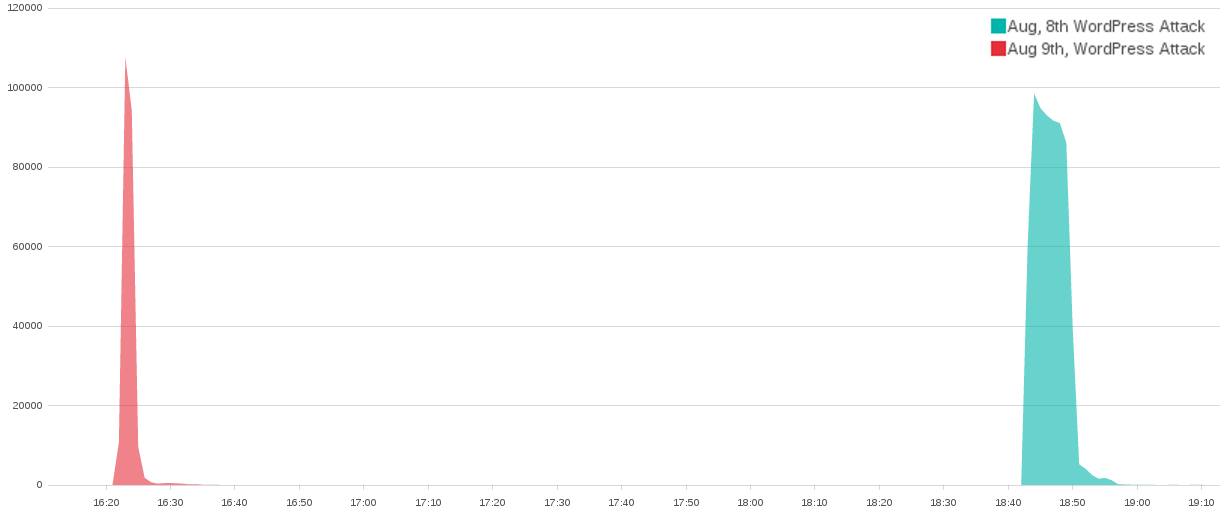Select the 40000 y-axis value label
Screen dimensions: 1220x515
[x=30, y=326]
